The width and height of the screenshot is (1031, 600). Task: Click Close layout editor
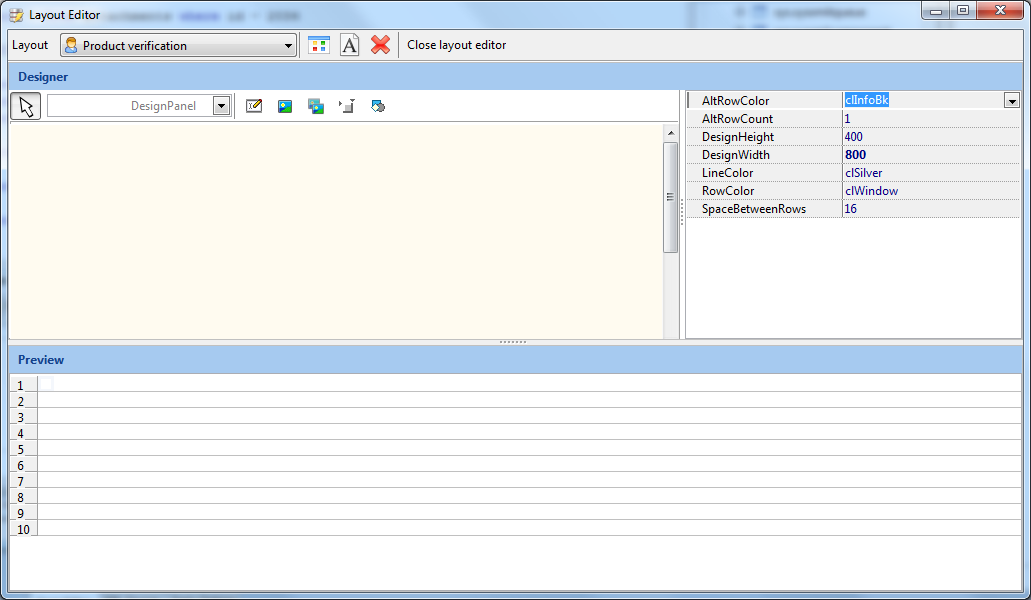pos(456,45)
